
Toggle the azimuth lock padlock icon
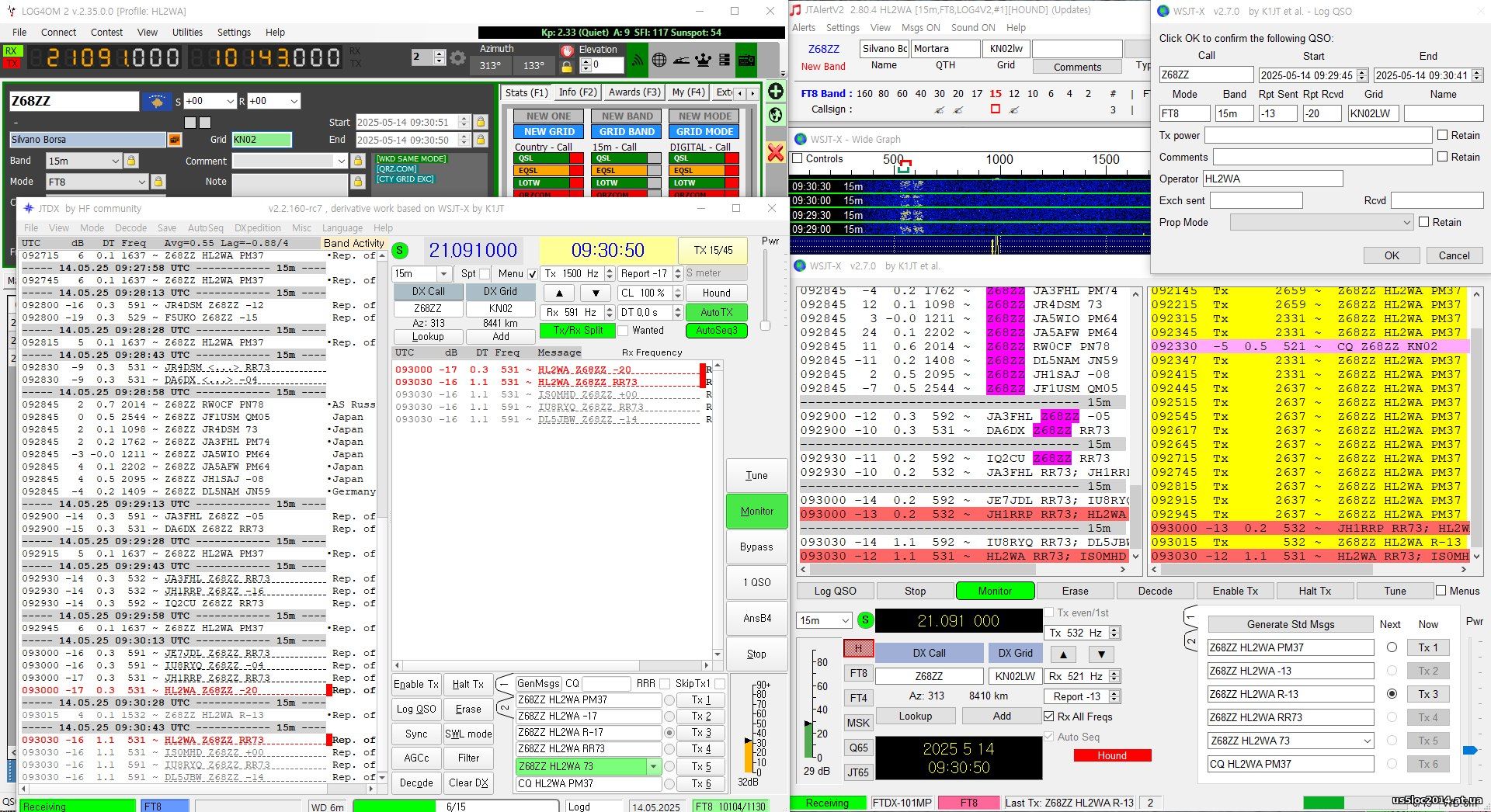567,67
